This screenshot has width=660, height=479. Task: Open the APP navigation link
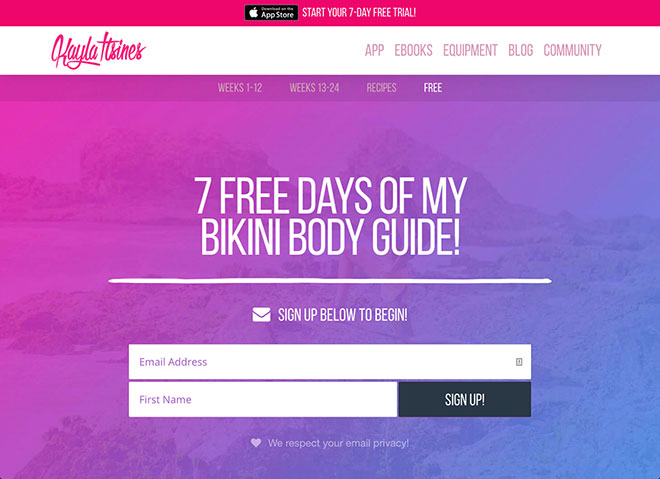click(x=374, y=51)
